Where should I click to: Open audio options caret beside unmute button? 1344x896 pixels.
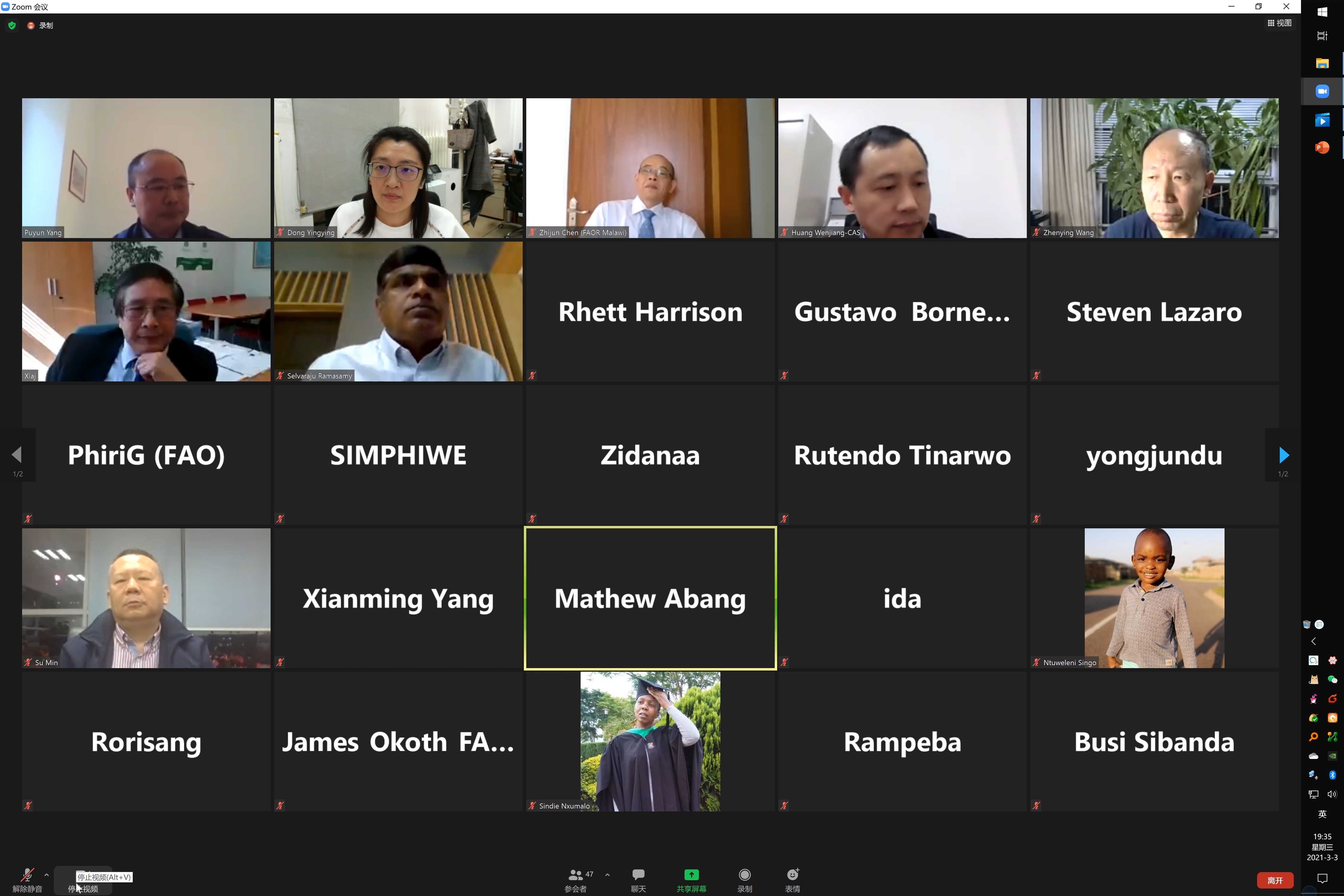coord(46,875)
